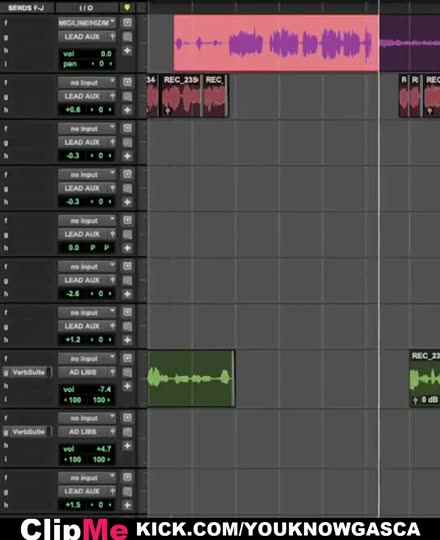Click the pan 0 field on the top track
Viewport: 440px width, 540px height.
(87, 64)
